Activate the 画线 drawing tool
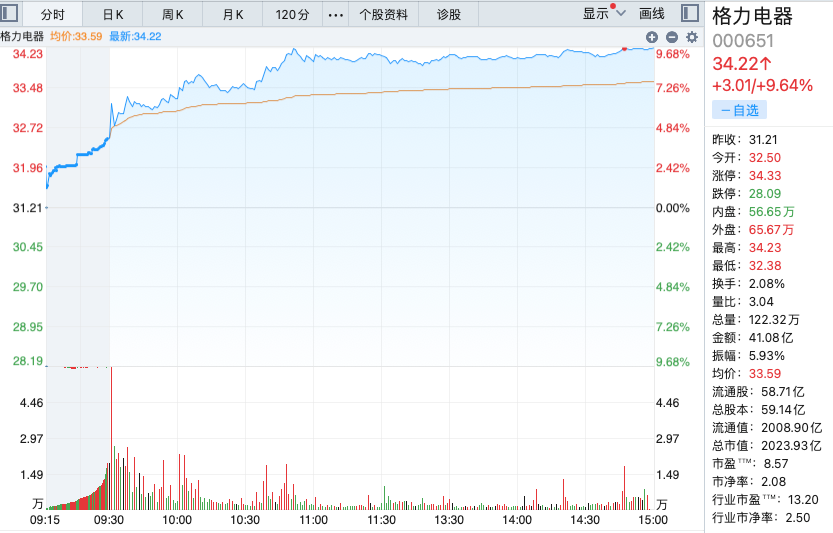 coord(652,14)
